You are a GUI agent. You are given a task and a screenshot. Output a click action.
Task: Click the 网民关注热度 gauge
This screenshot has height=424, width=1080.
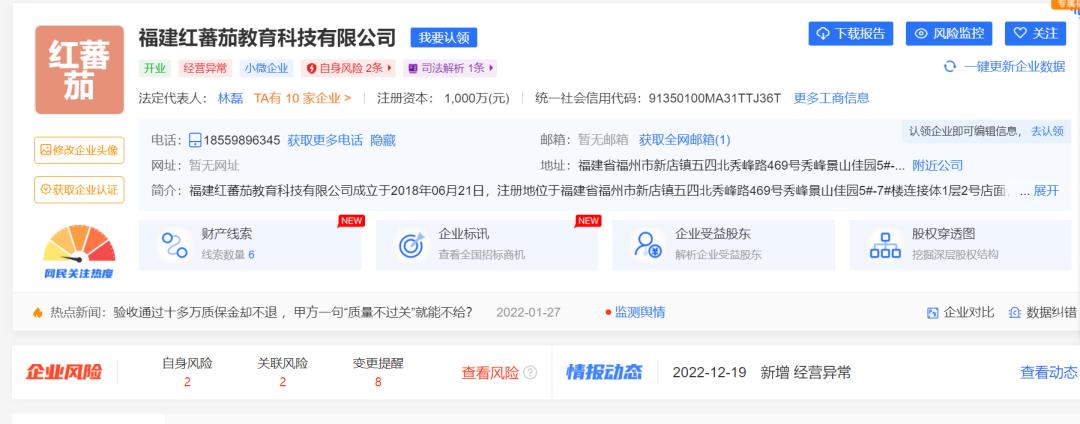click(79, 251)
